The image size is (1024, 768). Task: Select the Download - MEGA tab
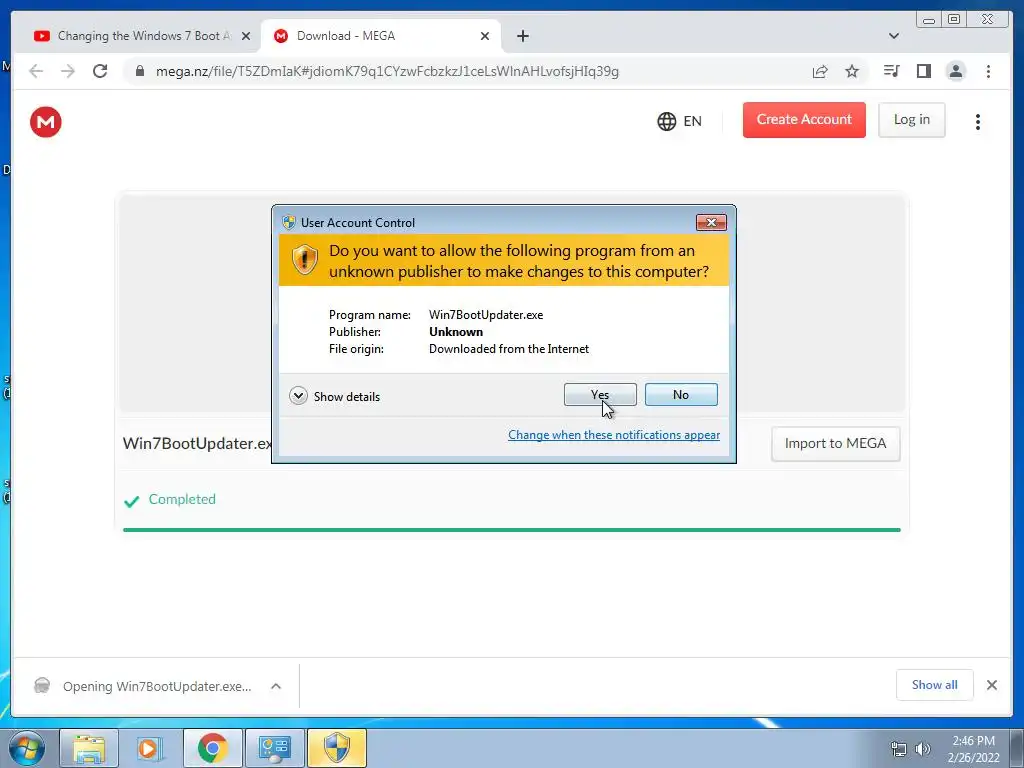point(380,36)
